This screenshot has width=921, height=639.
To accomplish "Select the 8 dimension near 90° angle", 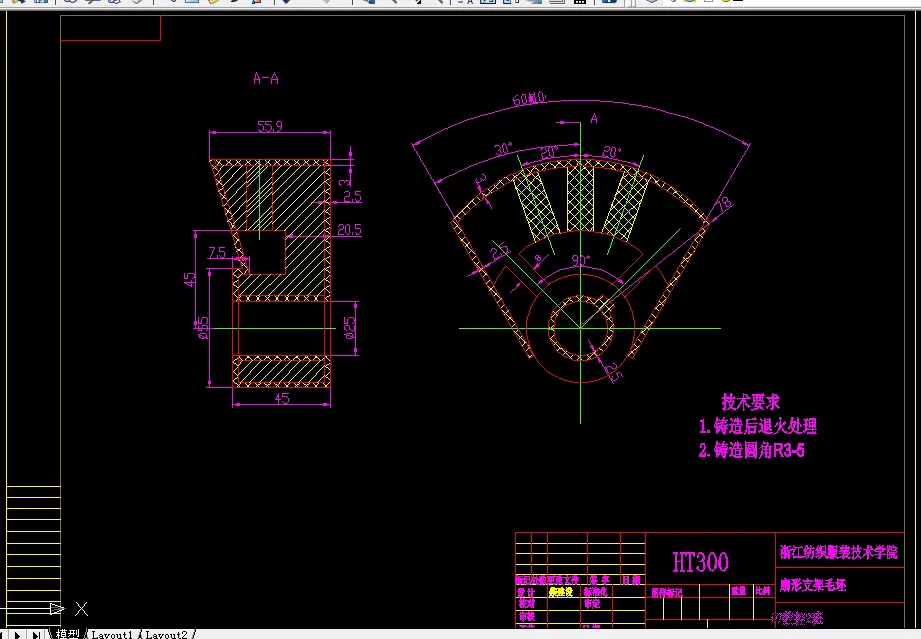I will point(538,258).
